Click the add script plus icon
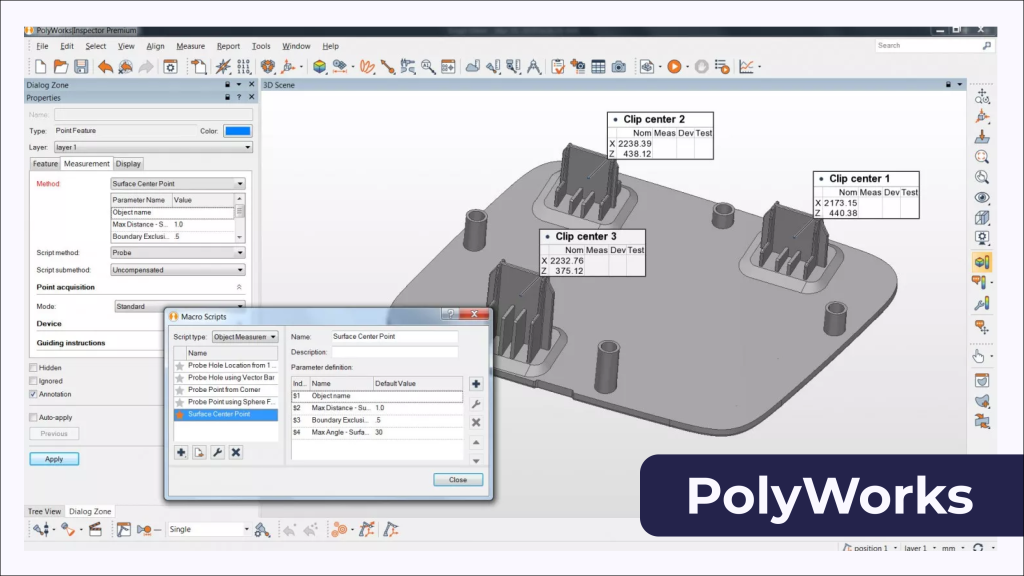This screenshot has width=1024, height=576. pos(181,452)
